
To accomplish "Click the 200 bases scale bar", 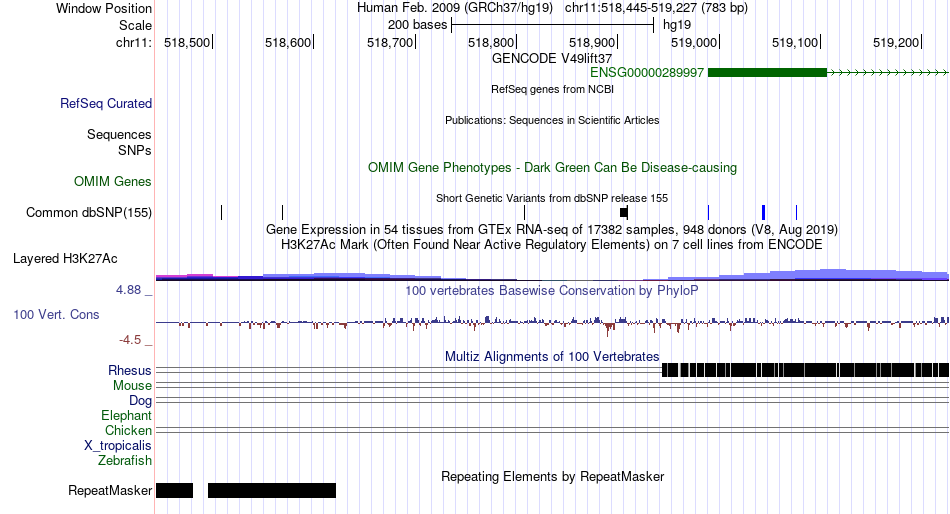I will (x=553, y=25).
